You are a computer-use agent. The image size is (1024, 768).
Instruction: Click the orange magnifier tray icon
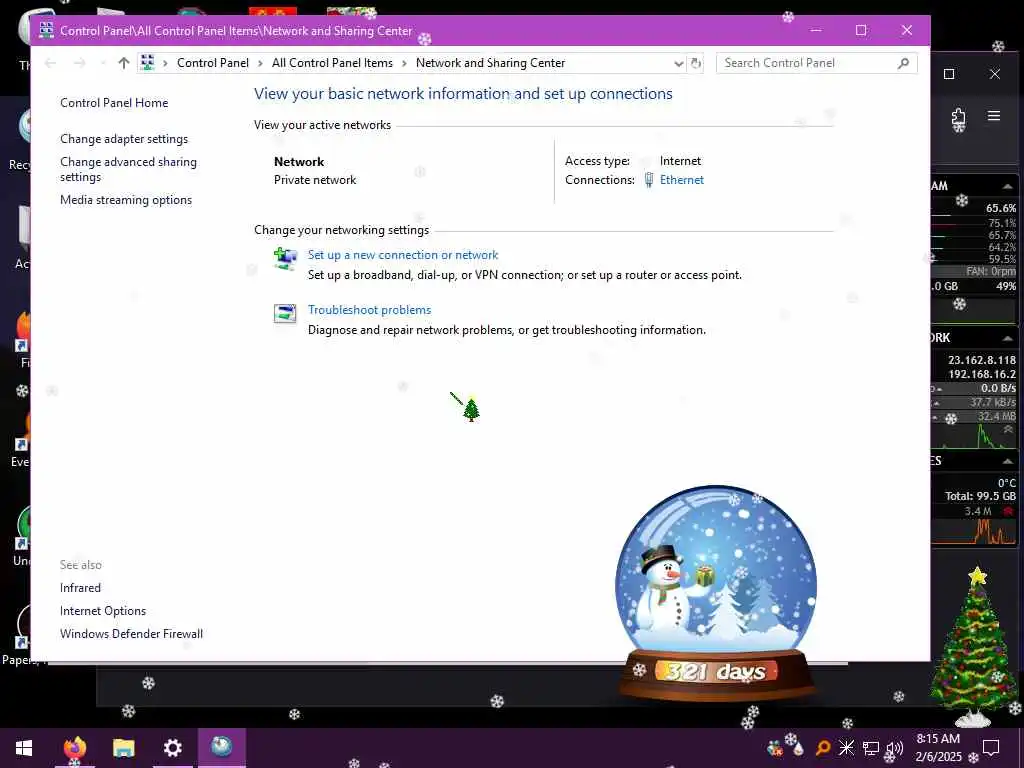click(823, 748)
